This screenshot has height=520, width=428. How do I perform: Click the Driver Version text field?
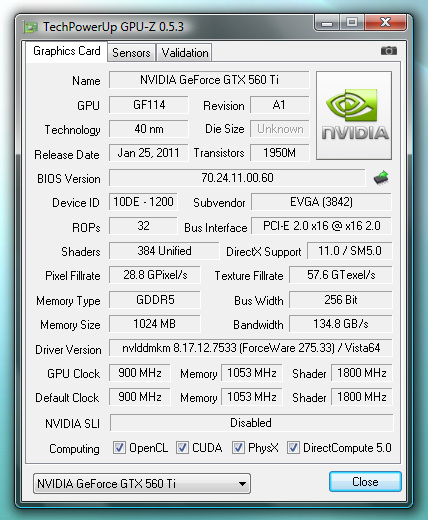(251, 348)
